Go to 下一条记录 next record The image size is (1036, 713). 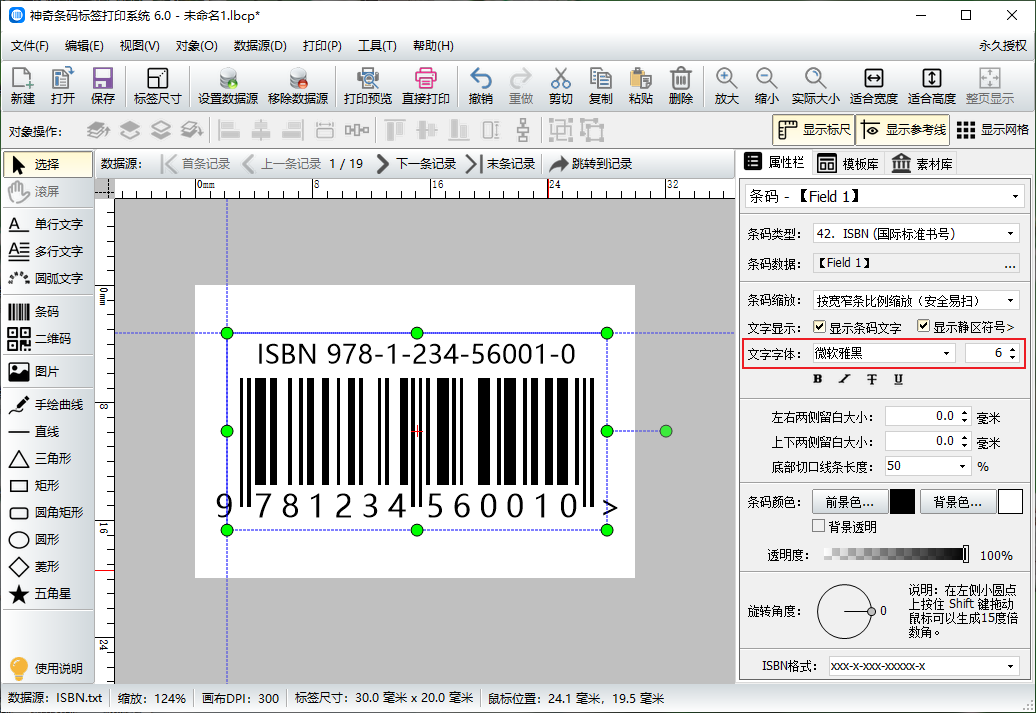[416, 163]
